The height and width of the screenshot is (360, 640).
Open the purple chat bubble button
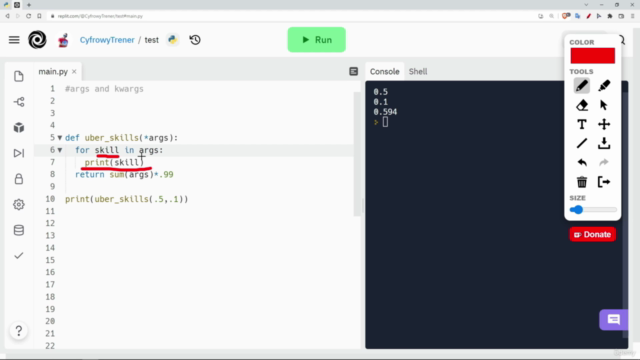(613, 320)
